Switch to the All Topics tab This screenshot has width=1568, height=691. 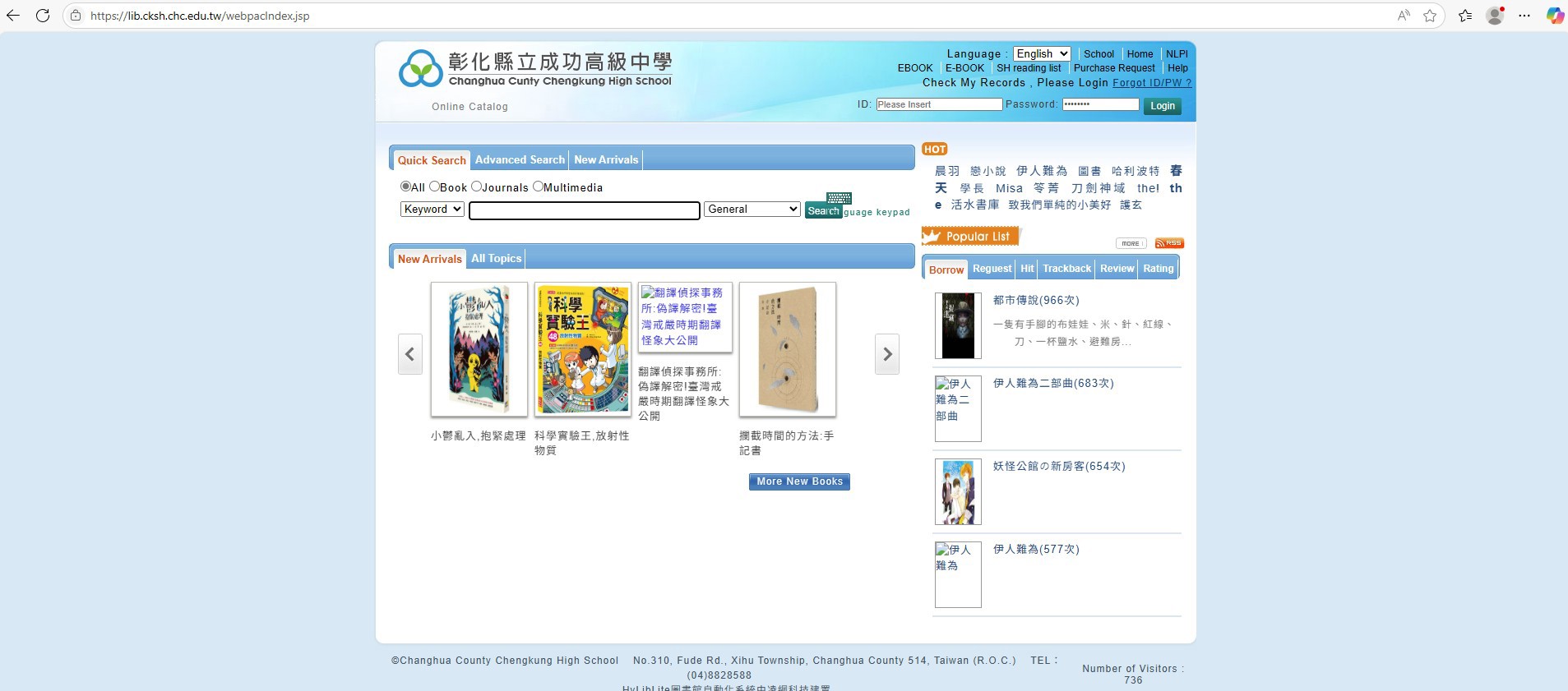click(x=496, y=259)
